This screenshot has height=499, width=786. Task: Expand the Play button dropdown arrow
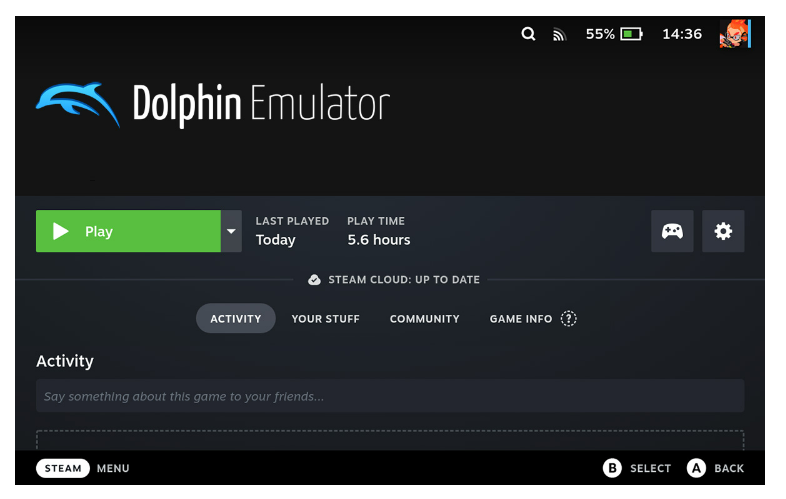(231, 231)
